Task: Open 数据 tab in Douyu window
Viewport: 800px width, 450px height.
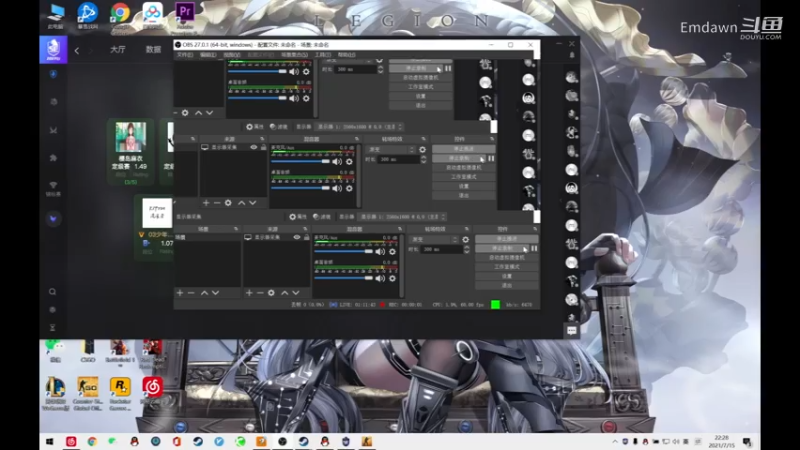Action: [x=153, y=49]
